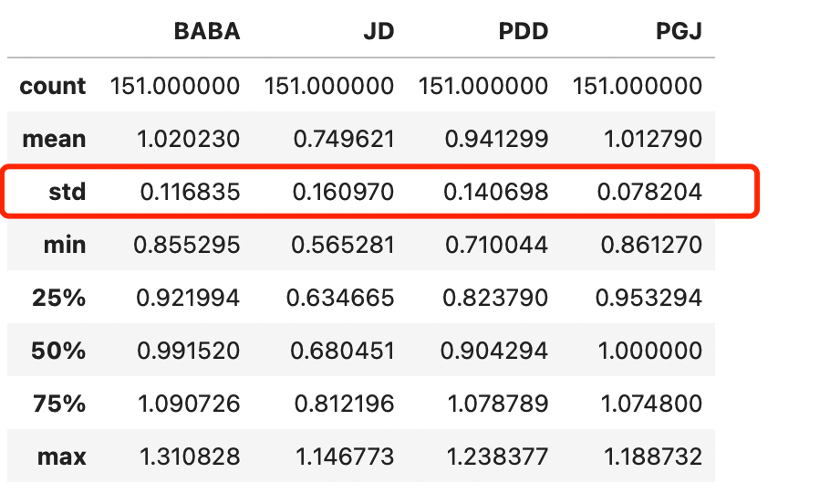Select the max row label
Screen dimensions: 830x504
pyautogui.click(x=61, y=457)
